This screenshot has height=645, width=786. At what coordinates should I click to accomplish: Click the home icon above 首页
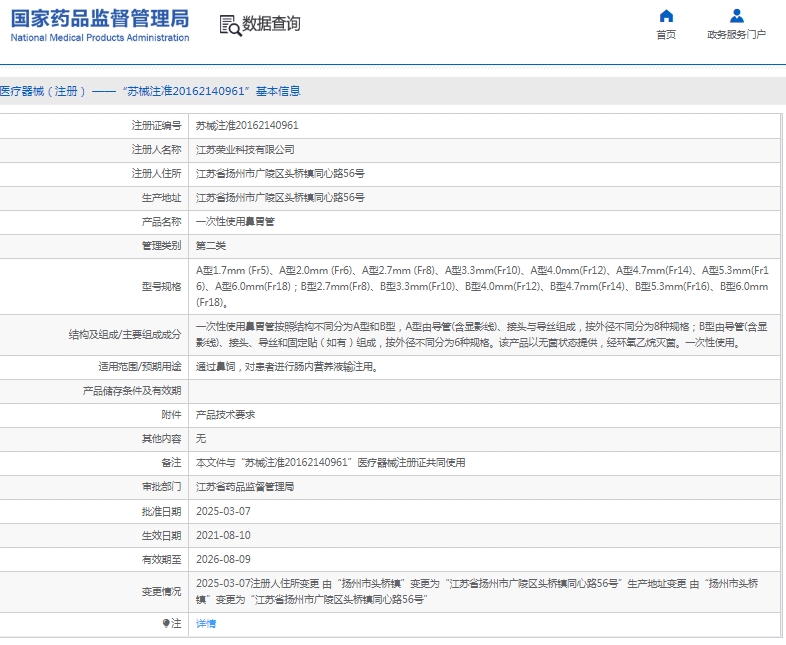(x=666, y=16)
